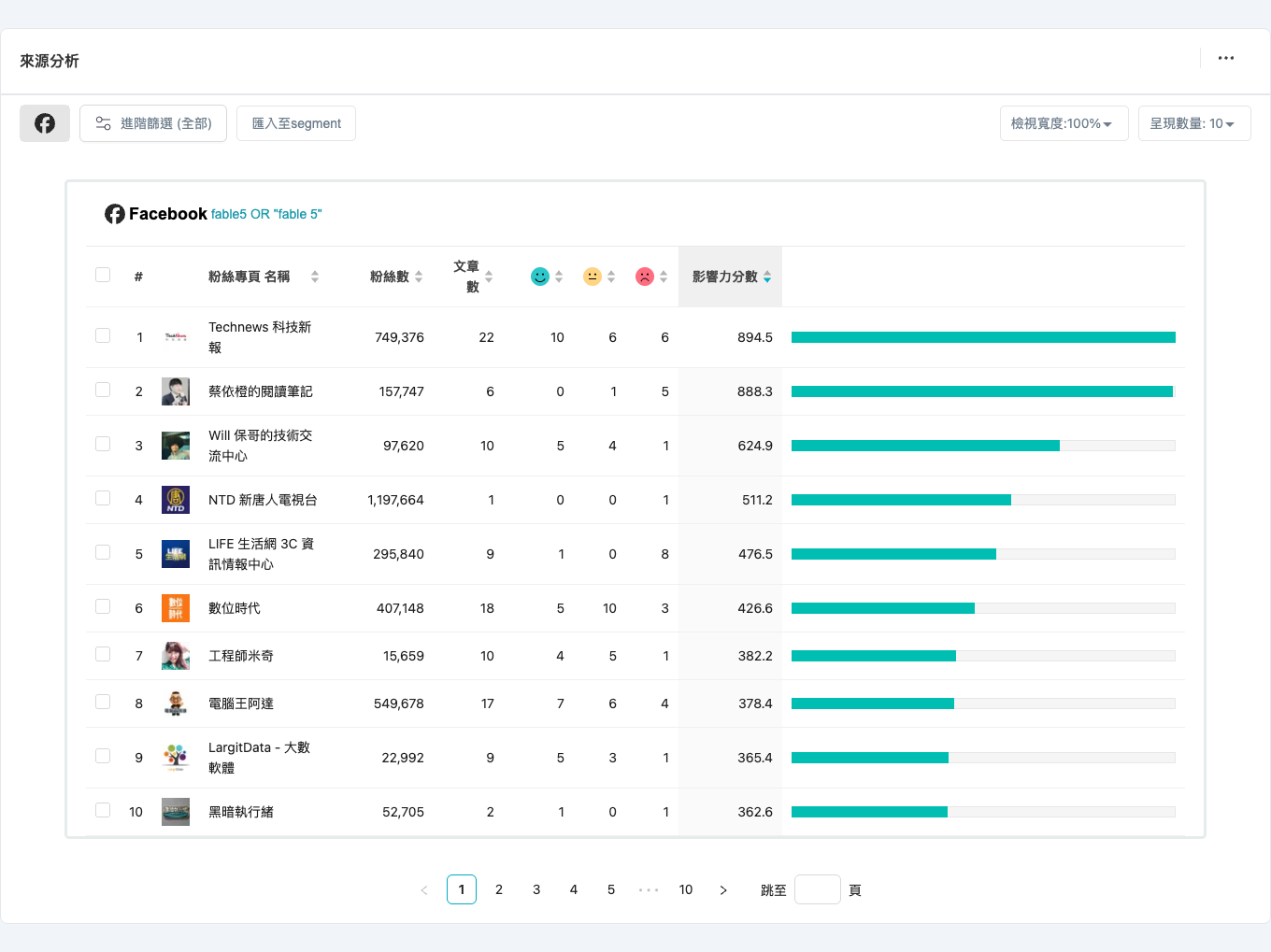1271x952 pixels.
Task: Click NTD 新唐人電視台 influence score bar
Action: pos(983,500)
